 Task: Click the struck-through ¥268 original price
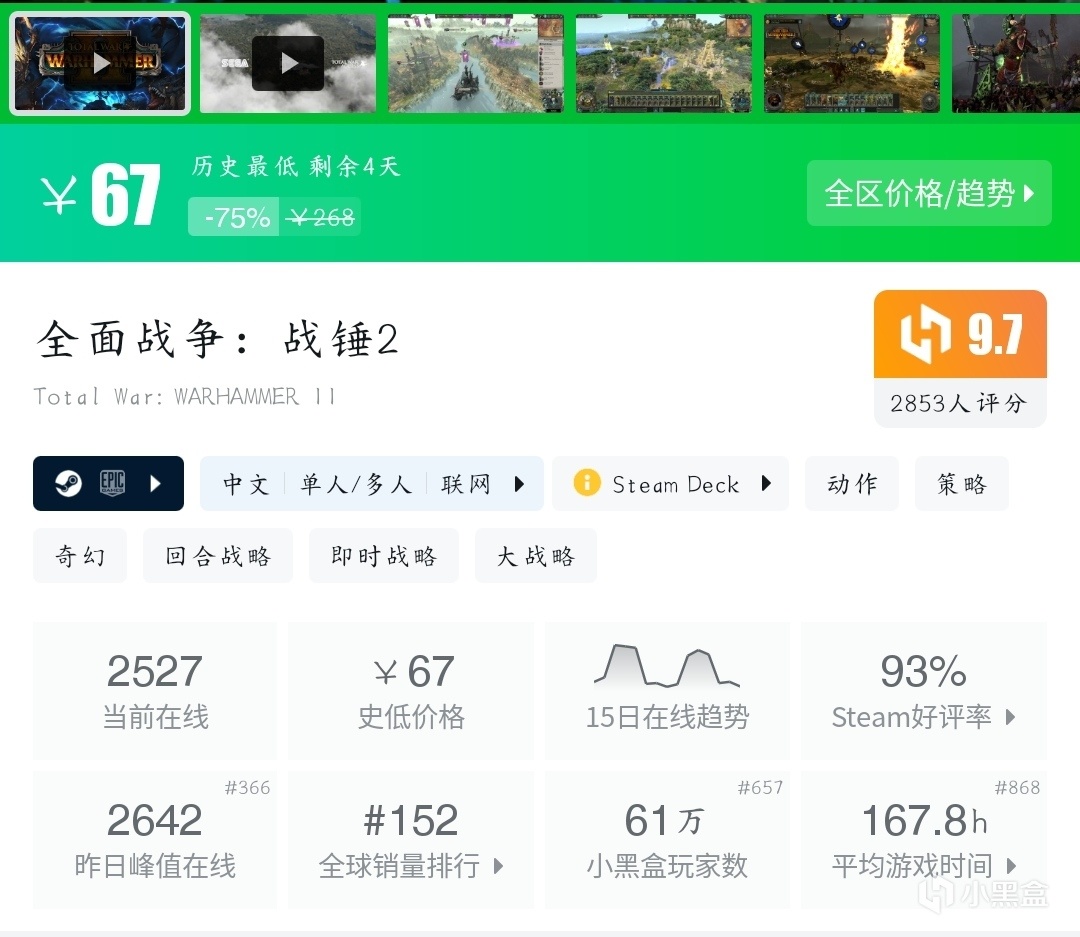point(320,218)
